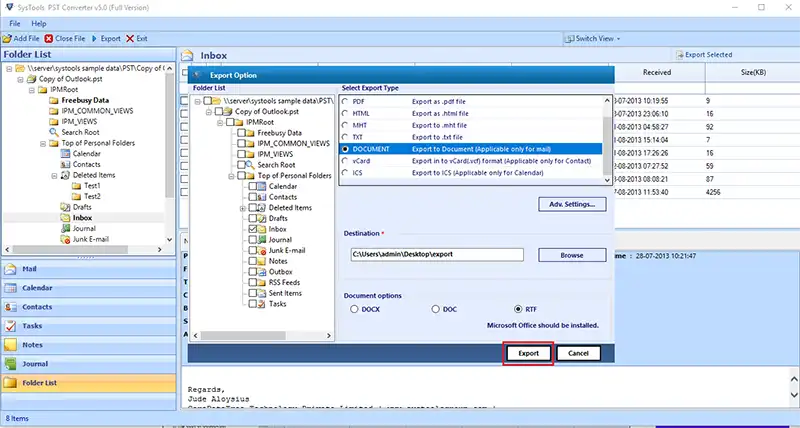Collapse Top of Personal Folders in left list

pyautogui.click(x=43, y=144)
